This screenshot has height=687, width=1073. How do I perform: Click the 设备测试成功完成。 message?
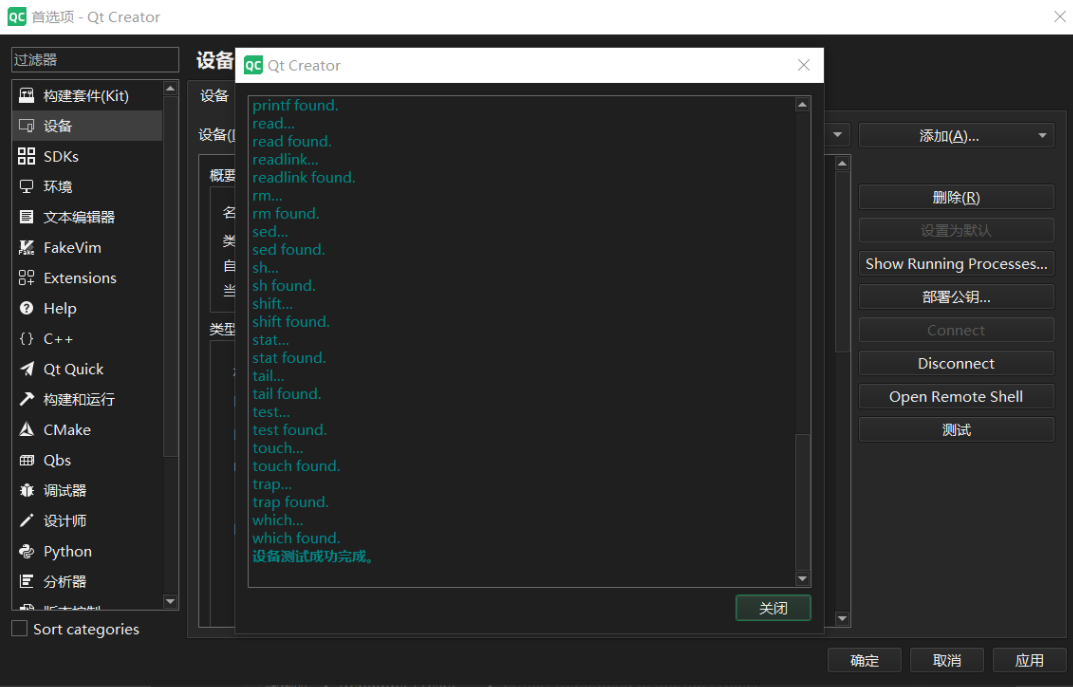(313, 556)
